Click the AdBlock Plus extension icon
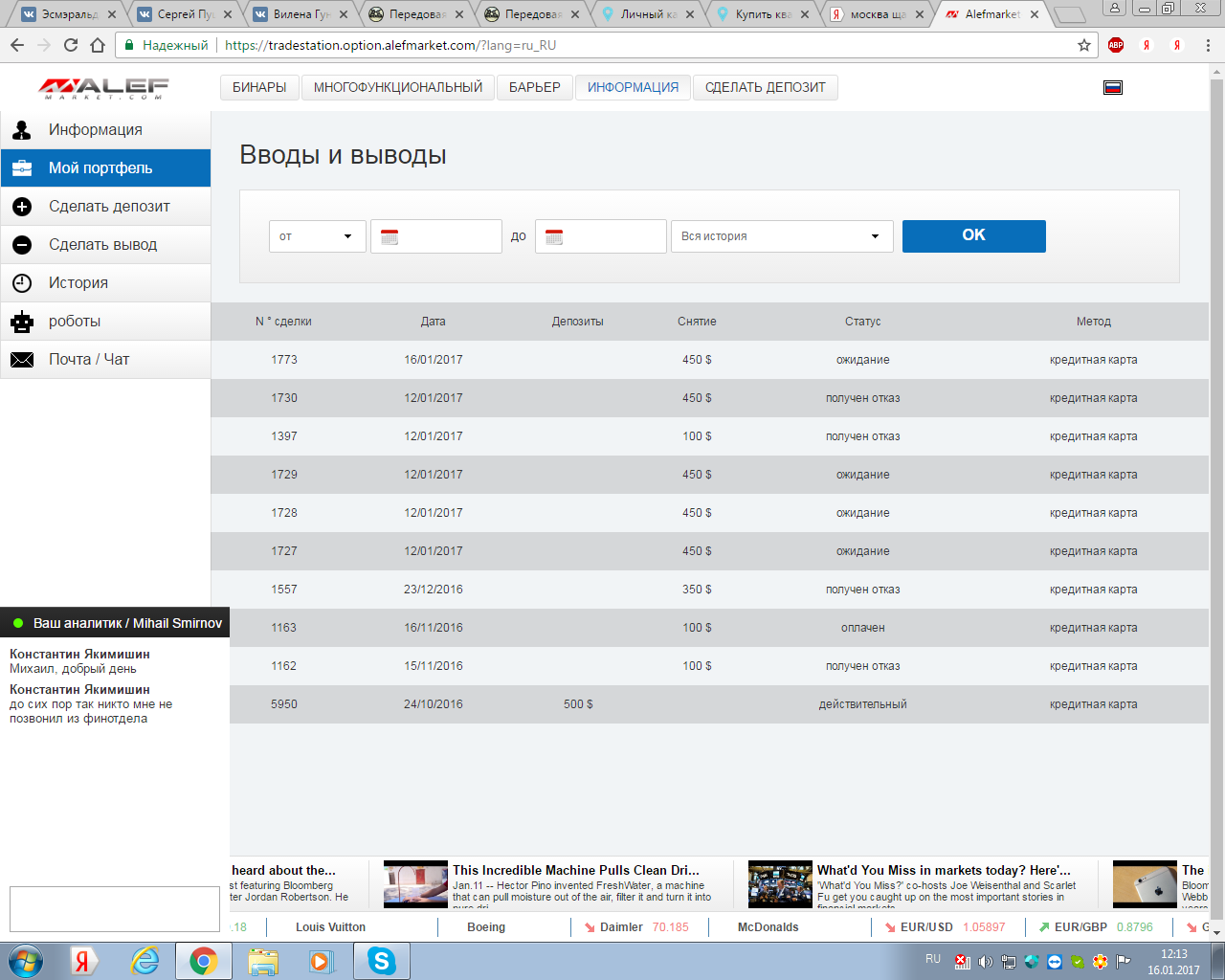The image size is (1225, 980). [x=1115, y=45]
